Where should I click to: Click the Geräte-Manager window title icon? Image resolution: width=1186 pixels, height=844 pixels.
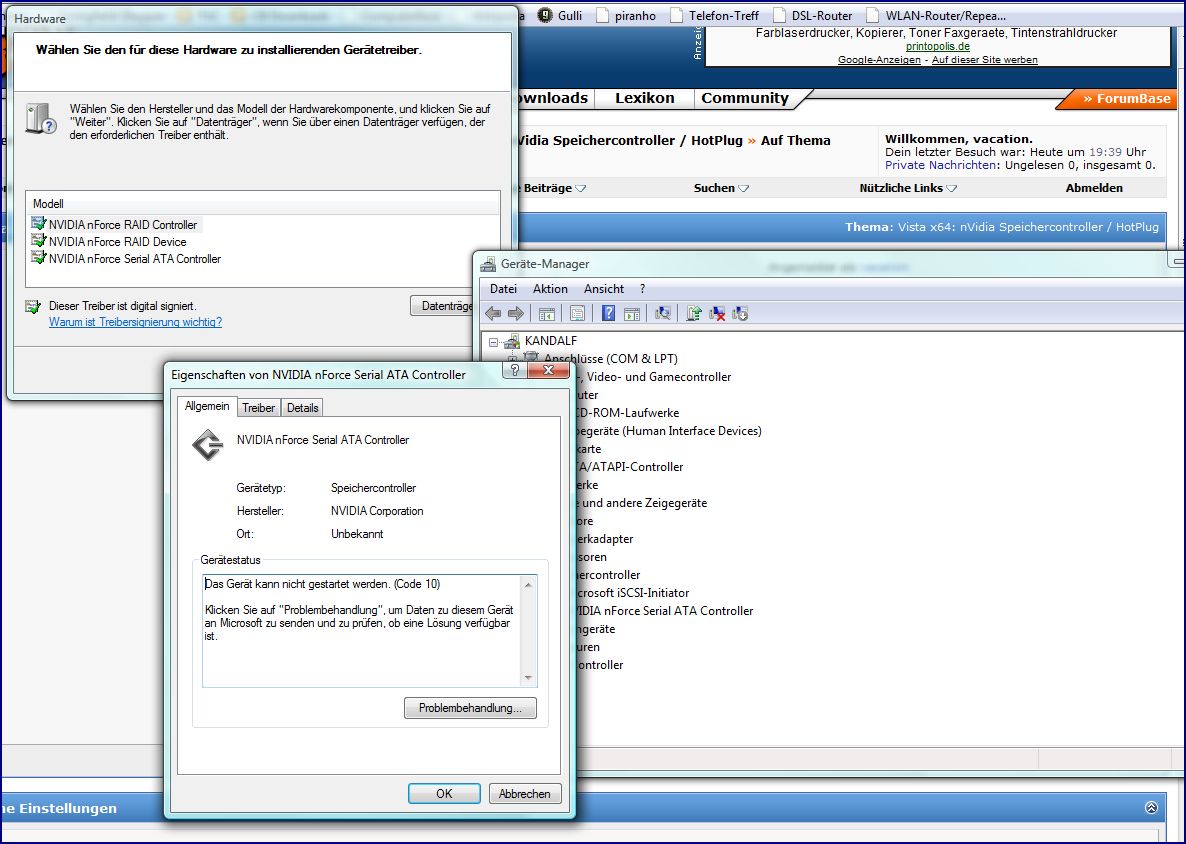coord(489,264)
